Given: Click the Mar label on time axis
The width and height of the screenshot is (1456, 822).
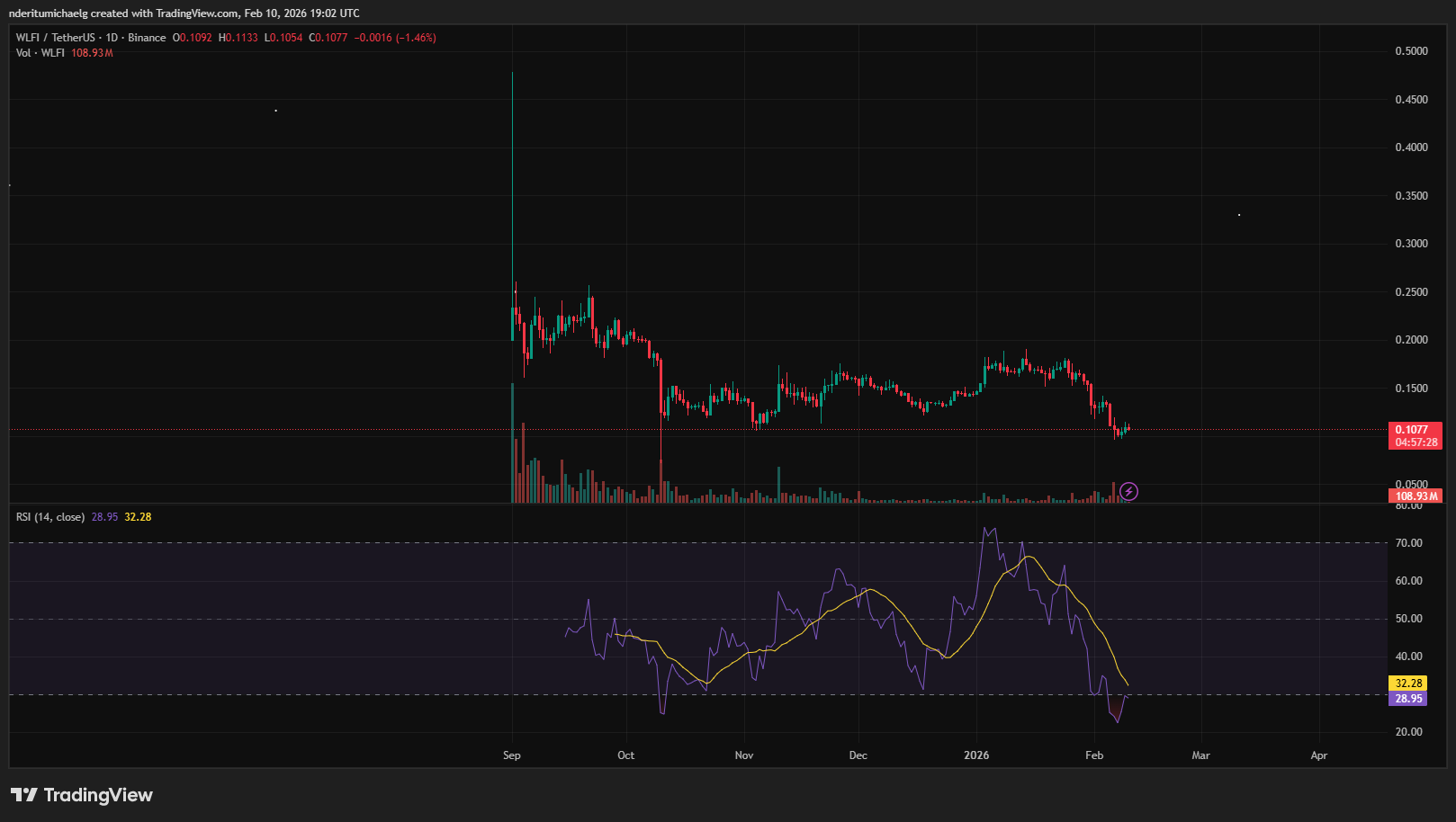Looking at the screenshot, I should (x=1201, y=755).
